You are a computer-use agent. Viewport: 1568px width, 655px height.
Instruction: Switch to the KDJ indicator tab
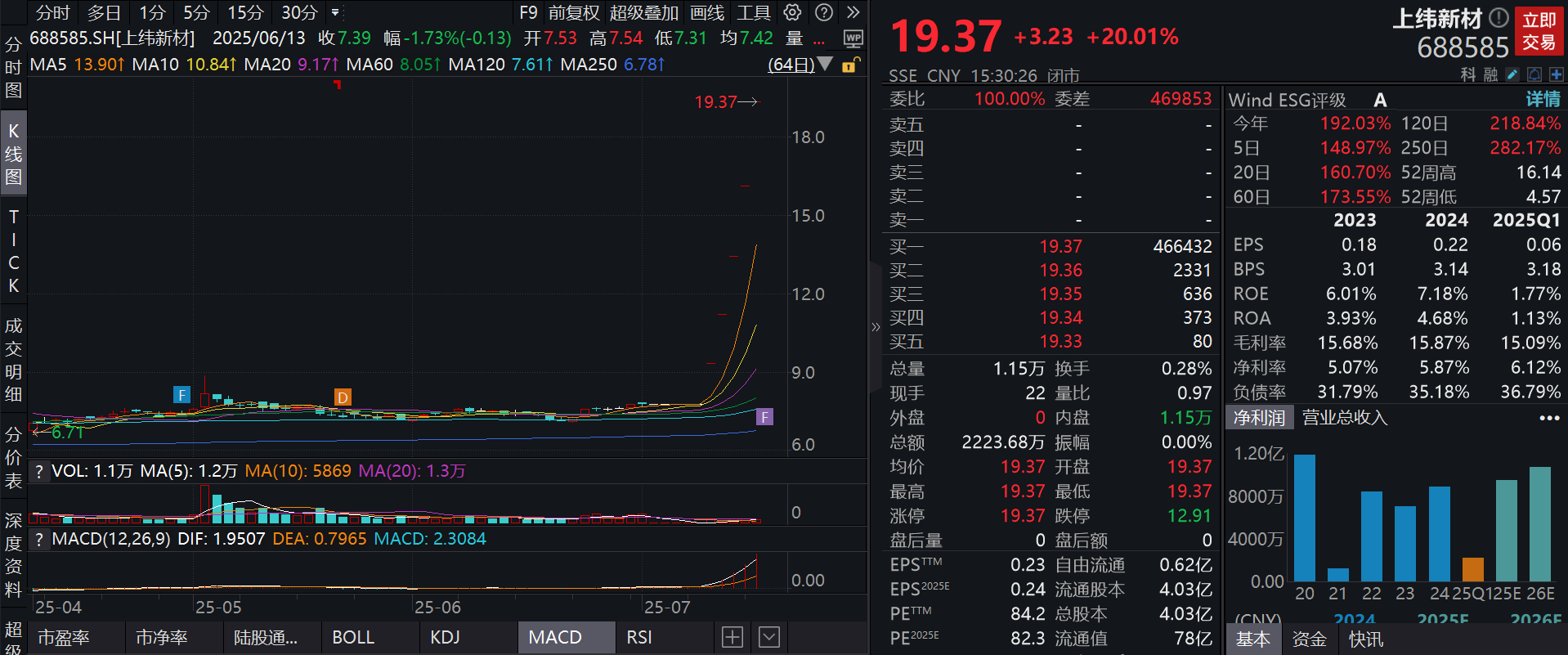coord(445,637)
